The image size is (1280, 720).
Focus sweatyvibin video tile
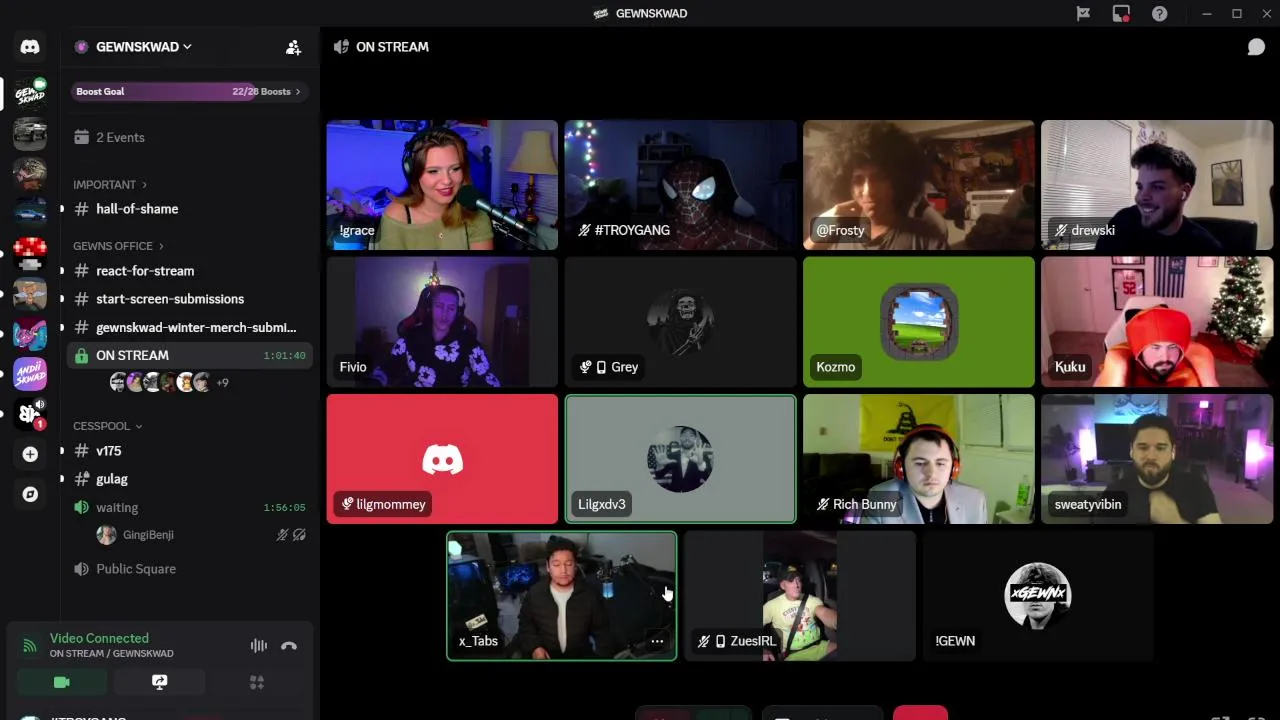pyautogui.click(x=1157, y=459)
